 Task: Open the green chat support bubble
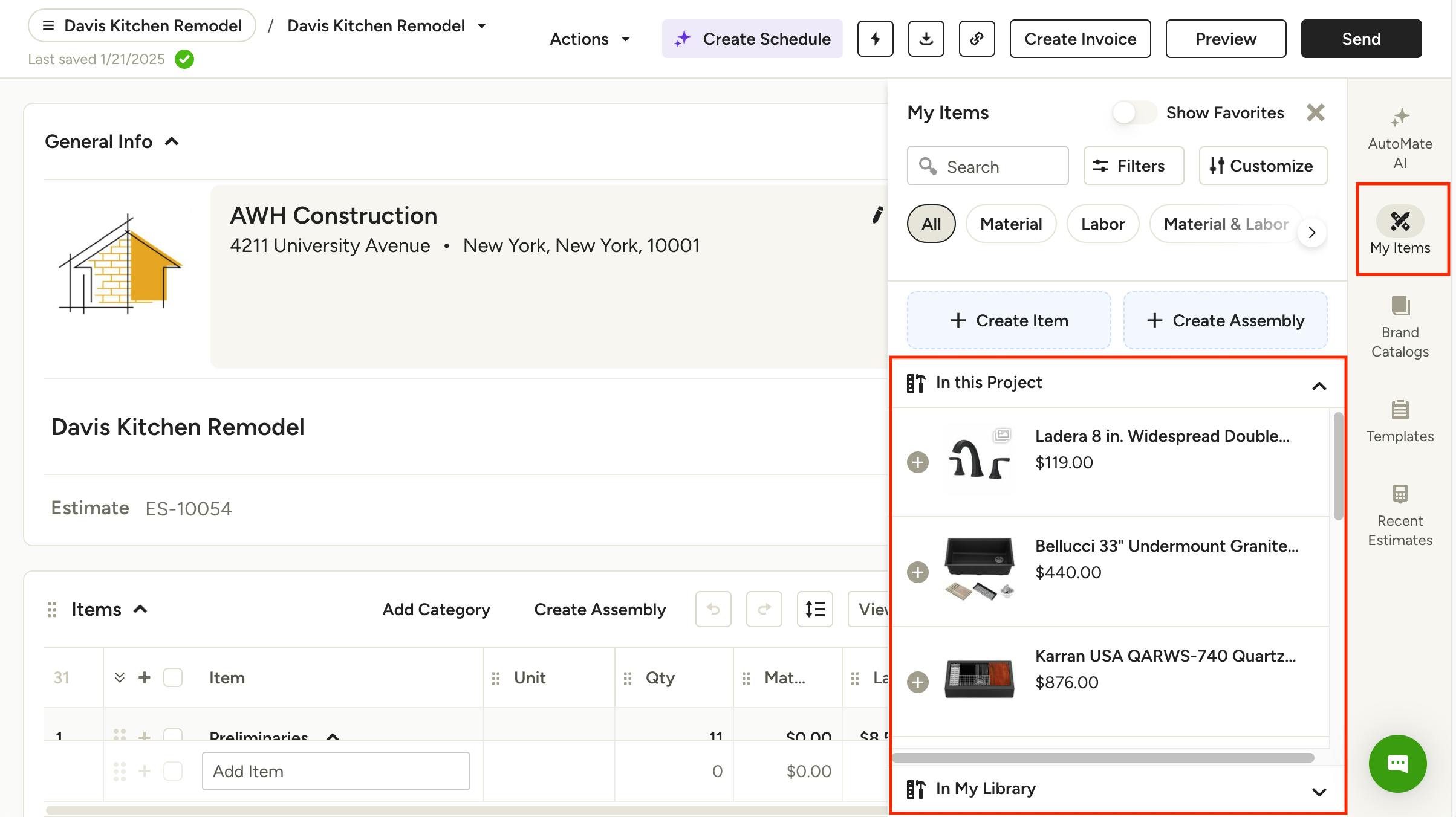tap(1397, 763)
